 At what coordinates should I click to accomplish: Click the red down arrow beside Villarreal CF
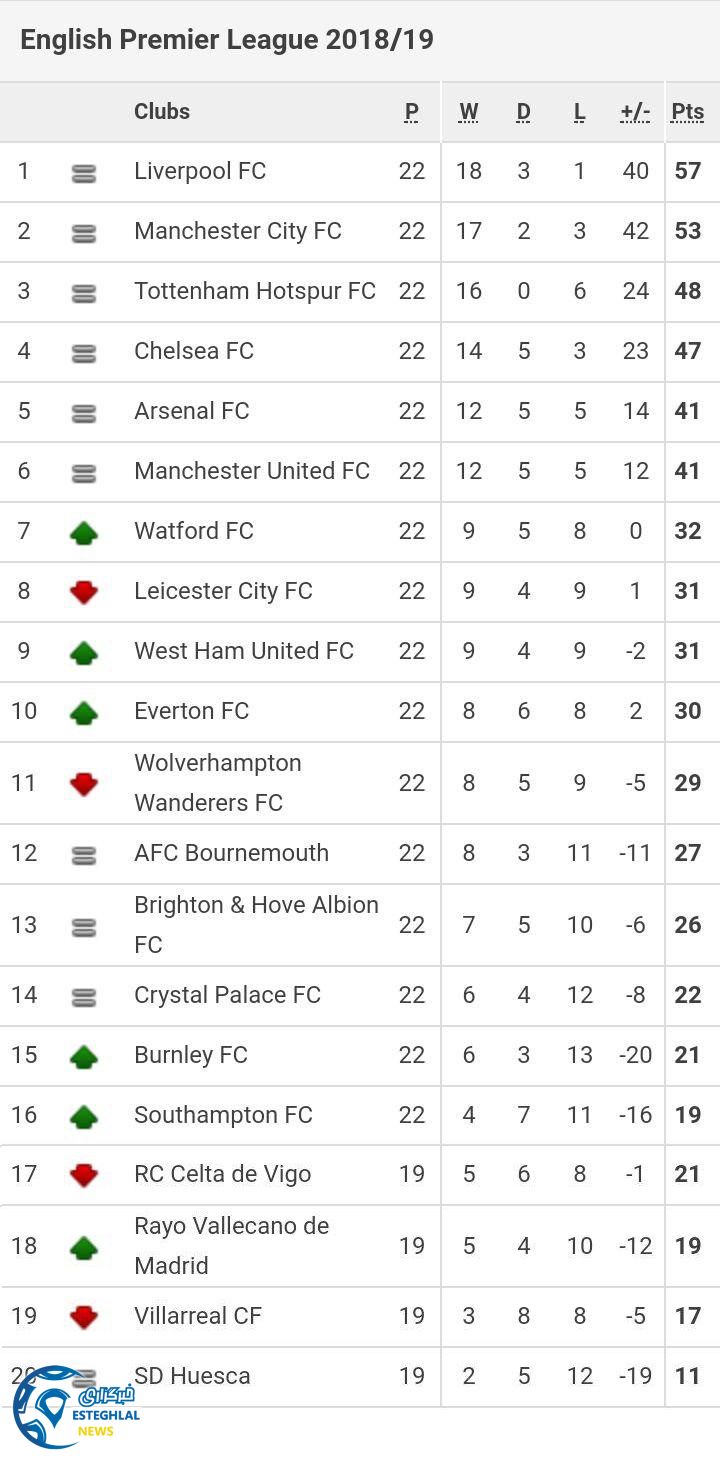tap(84, 1316)
